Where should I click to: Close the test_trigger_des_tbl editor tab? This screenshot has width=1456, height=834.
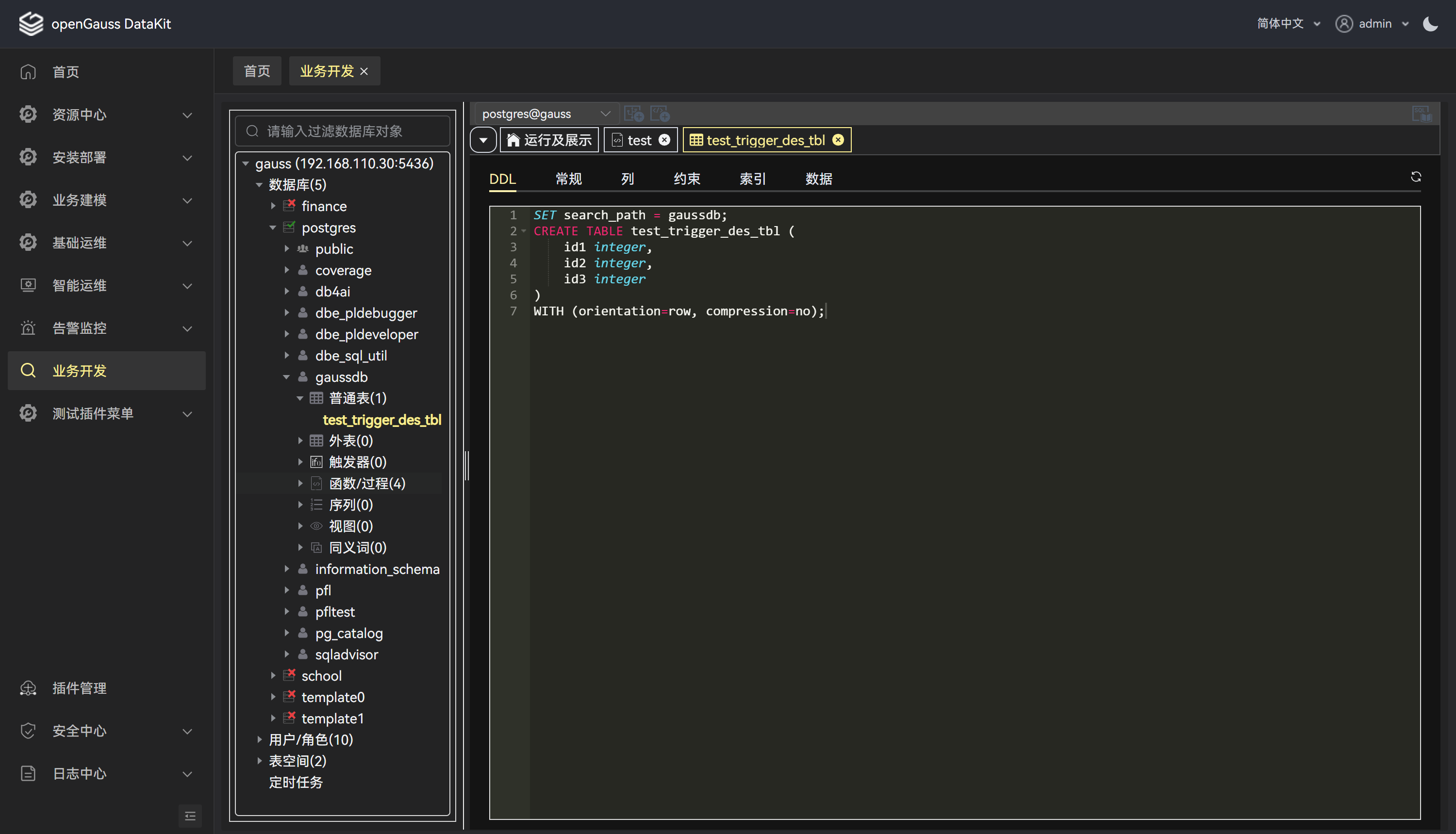pyautogui.click(x=838, y=140)
